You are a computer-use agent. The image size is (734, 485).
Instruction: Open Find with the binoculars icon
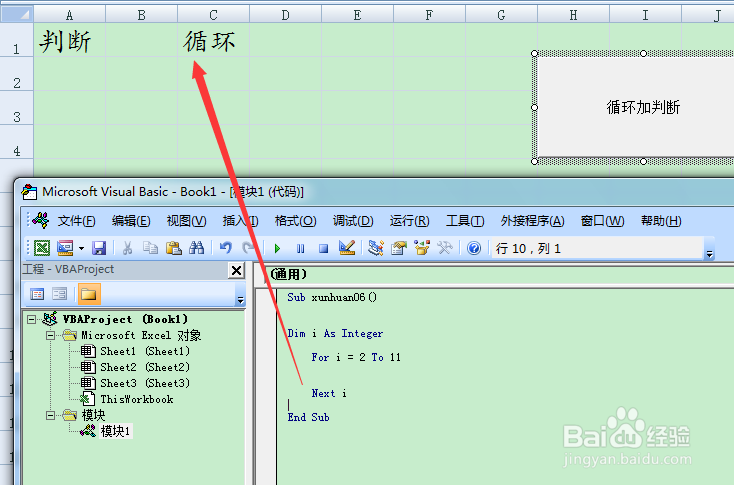pos(197,248)
